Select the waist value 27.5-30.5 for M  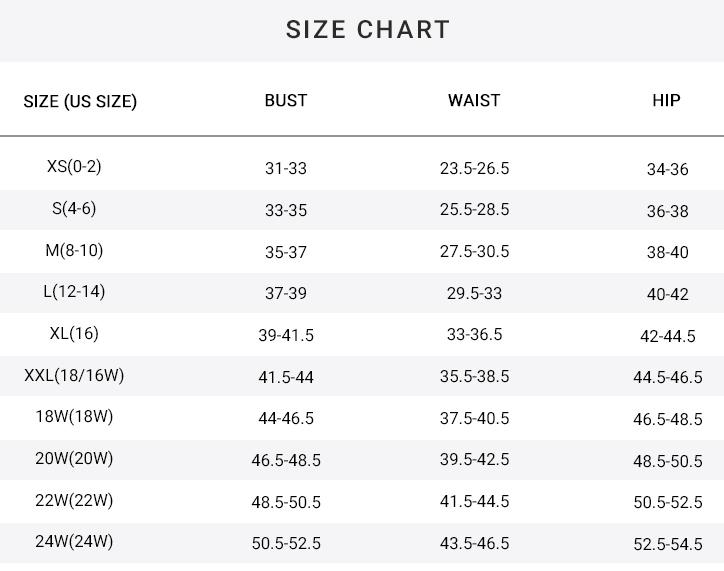tap(474, 251)
